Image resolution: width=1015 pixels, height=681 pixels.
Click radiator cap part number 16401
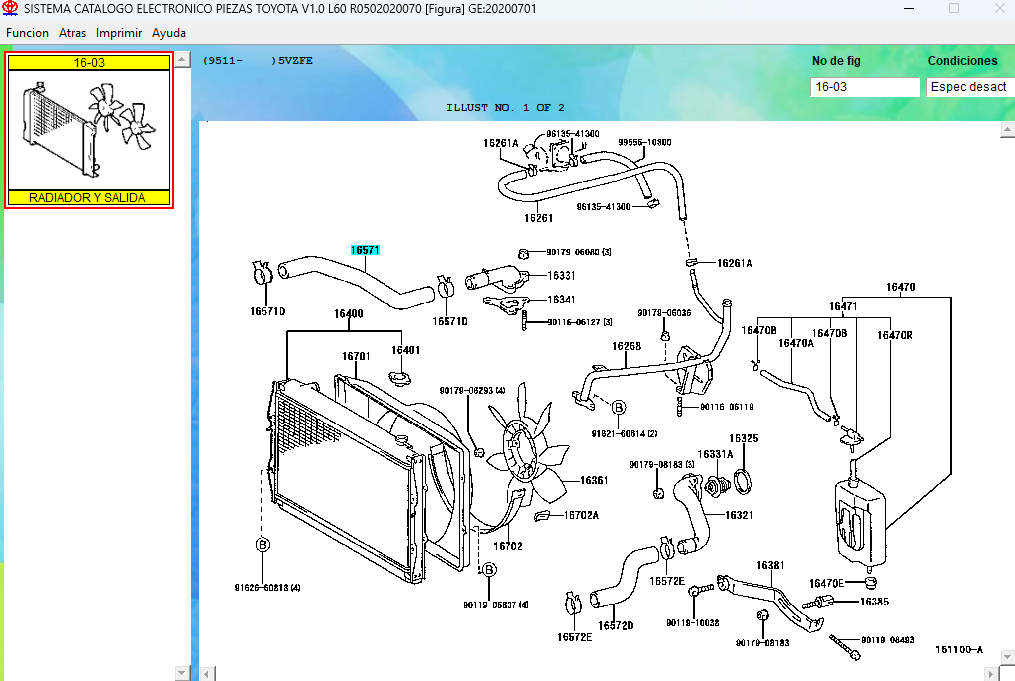point(405,350)
